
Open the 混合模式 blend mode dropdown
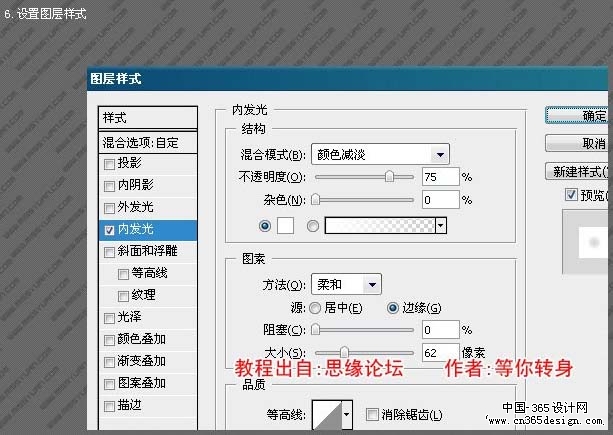tap(380, 155)
